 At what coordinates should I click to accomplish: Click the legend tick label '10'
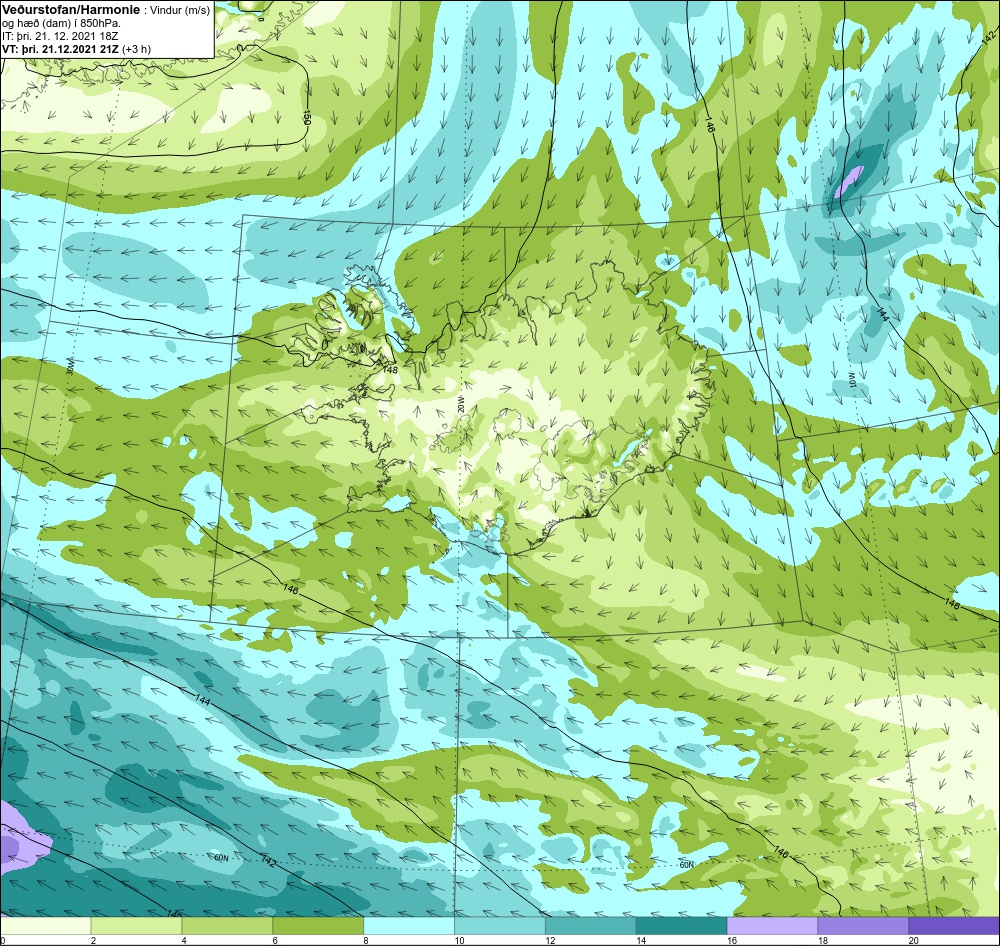(x=459, y=940)
